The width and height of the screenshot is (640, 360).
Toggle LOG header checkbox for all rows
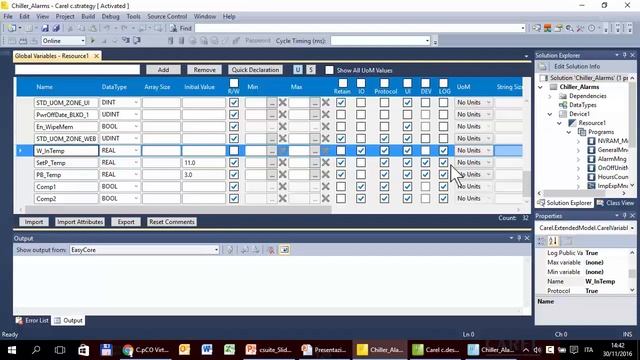(x=444, y=83)
